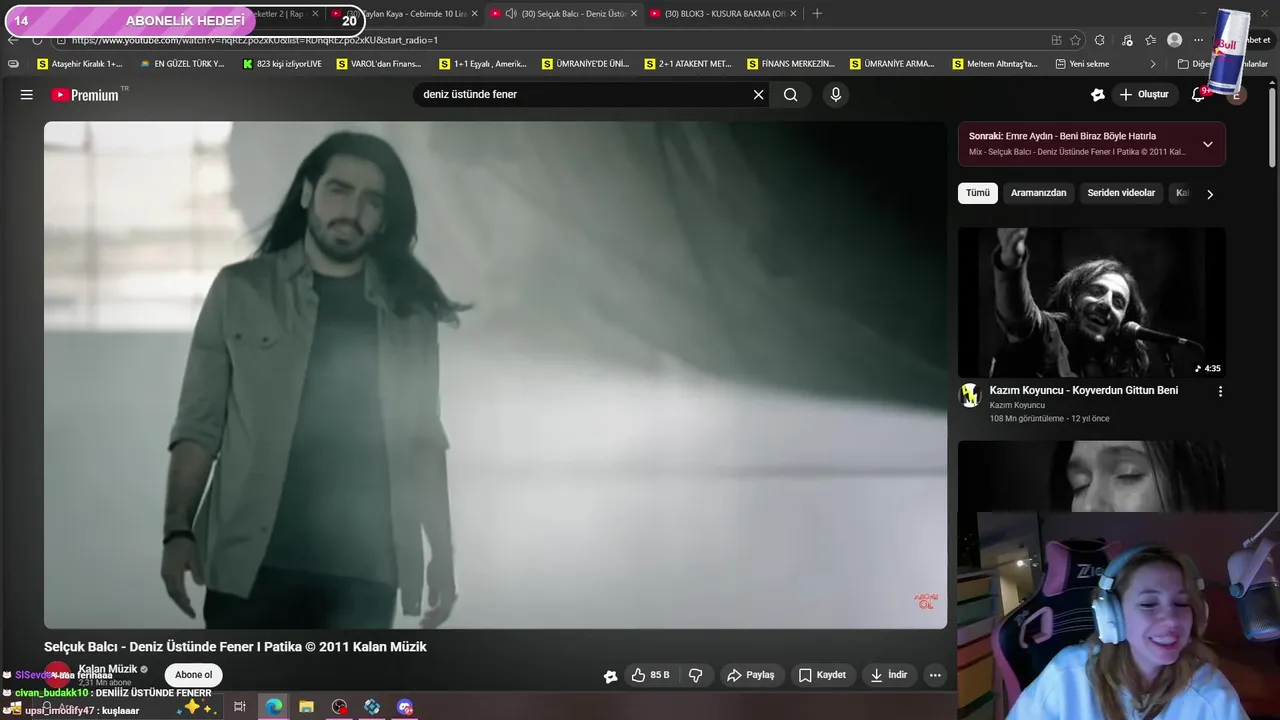Image resolution: width=1280 pixels, height=720 pixels.
Task: Open FİNANS MERKEZİN... bookmark
Action: 791,64
